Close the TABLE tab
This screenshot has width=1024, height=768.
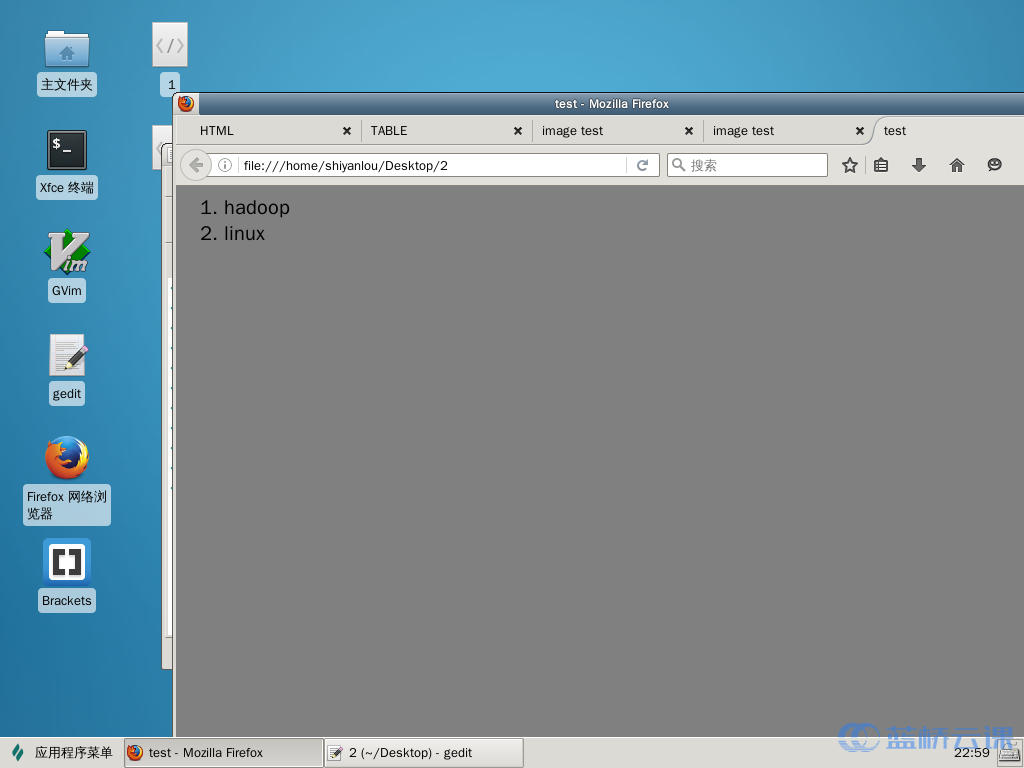(x=518, y=131)
